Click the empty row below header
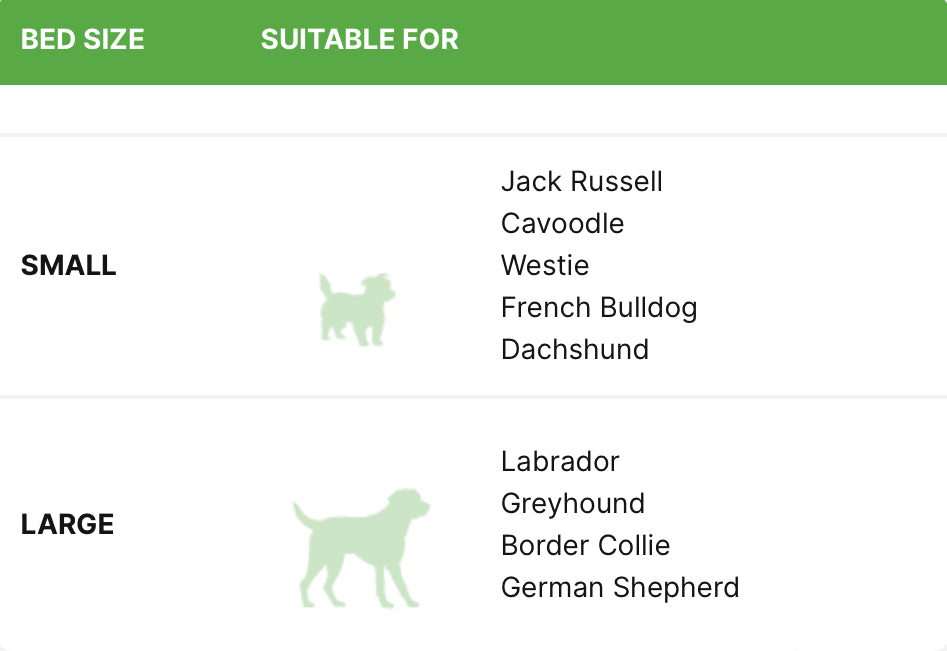The width and height of the screenshot is (947, 651). click(x=474, y=109)
